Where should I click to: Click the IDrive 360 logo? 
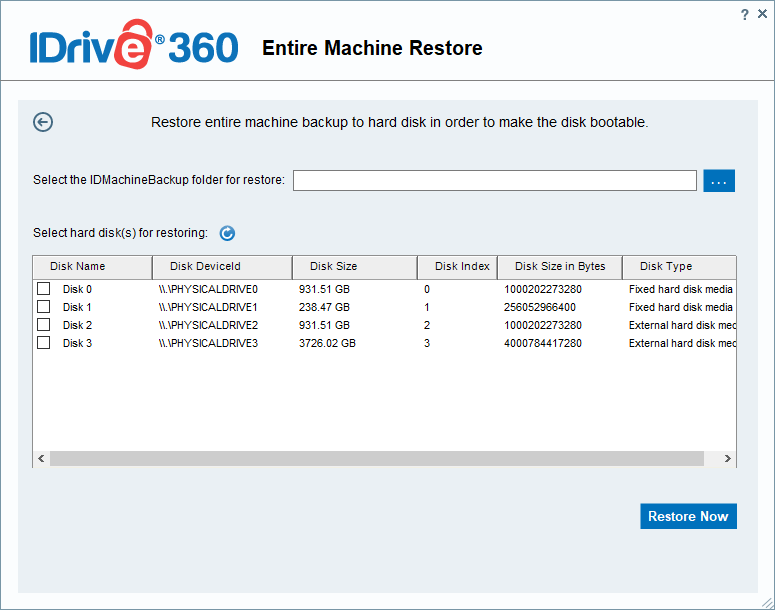coord(133,47)
